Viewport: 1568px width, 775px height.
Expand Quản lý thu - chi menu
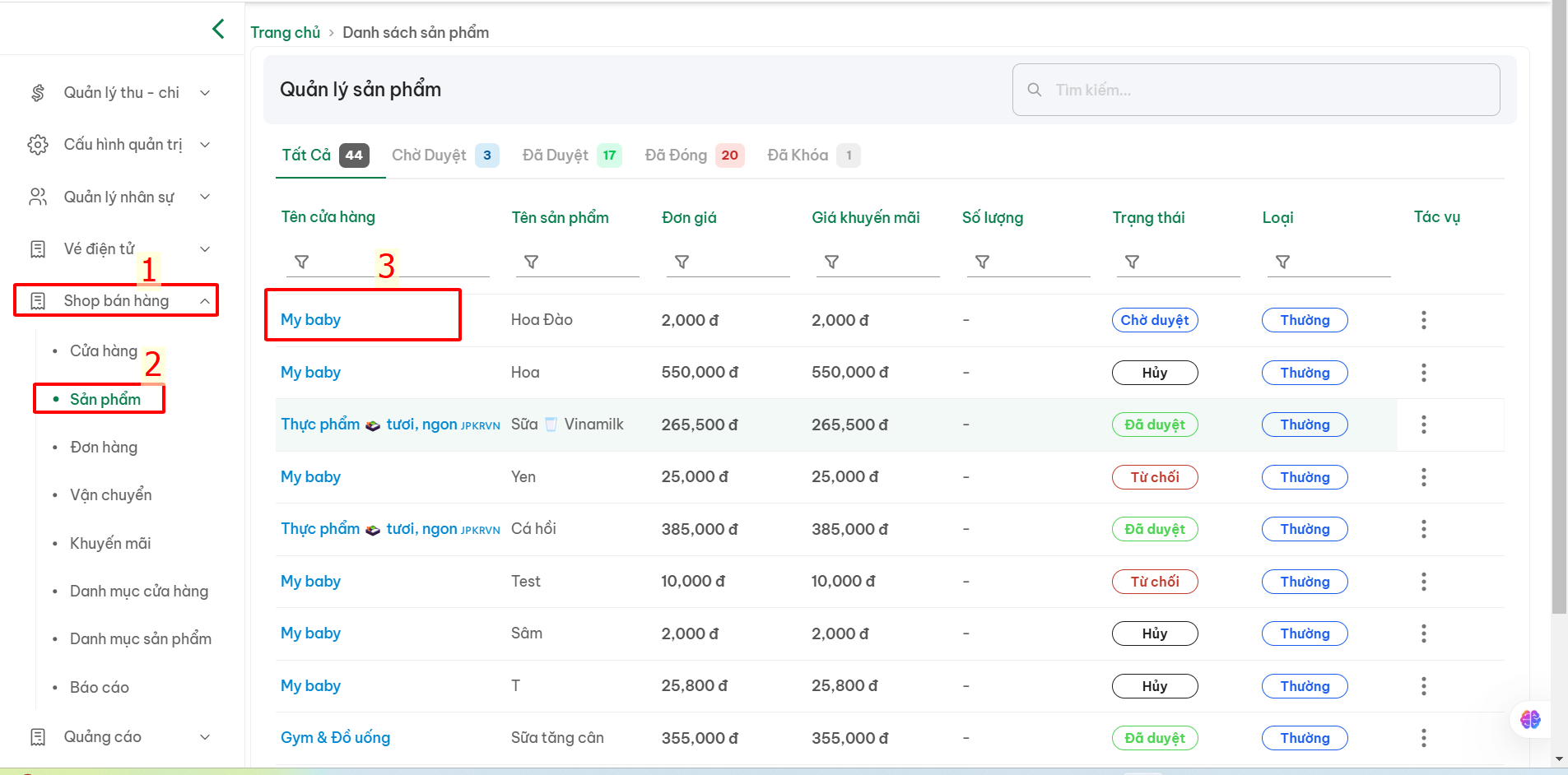tap(205, 93)
